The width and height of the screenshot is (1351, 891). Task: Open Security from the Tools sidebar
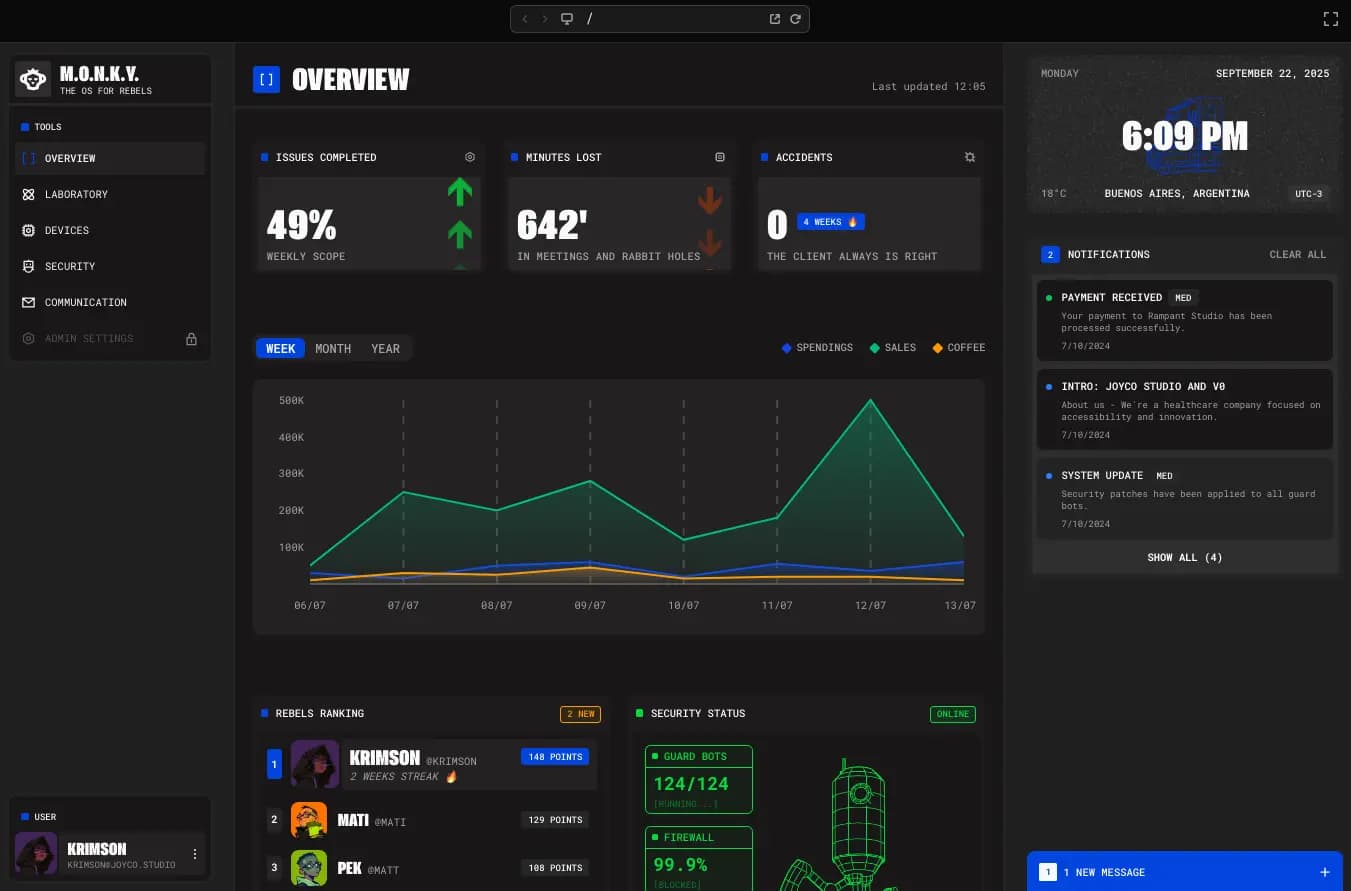[70, 266]
